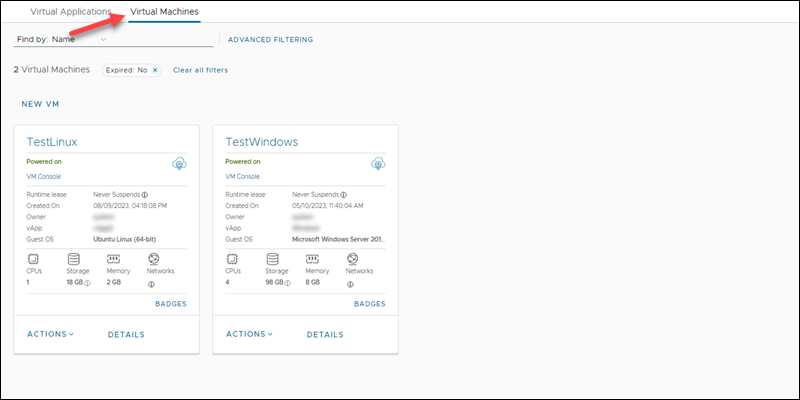Click the Networks icon on TestLinux card

point(153,259)
